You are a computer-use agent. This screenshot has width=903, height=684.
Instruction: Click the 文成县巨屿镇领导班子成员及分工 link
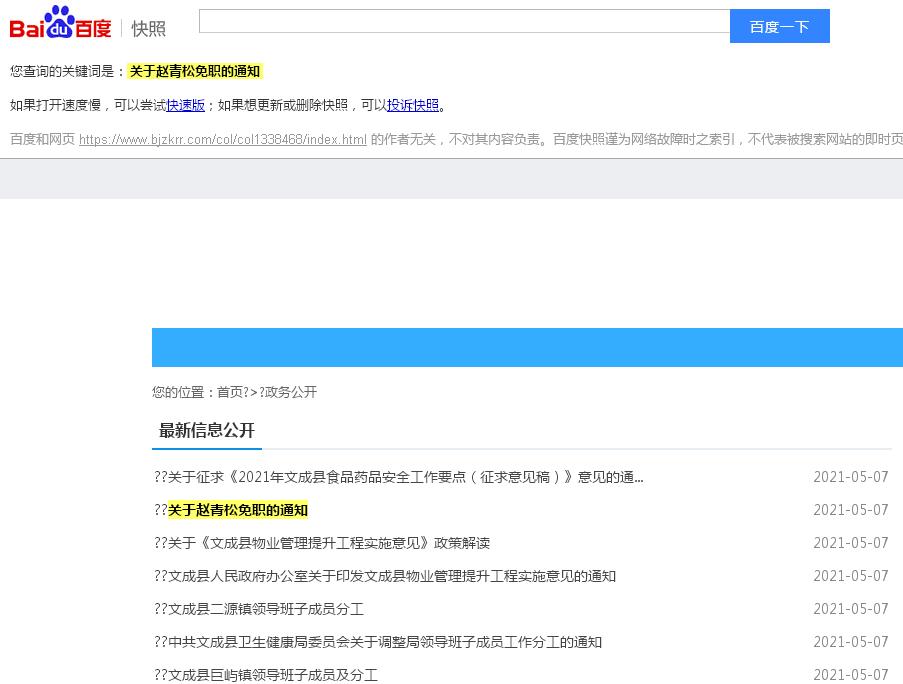coord(265,675)
